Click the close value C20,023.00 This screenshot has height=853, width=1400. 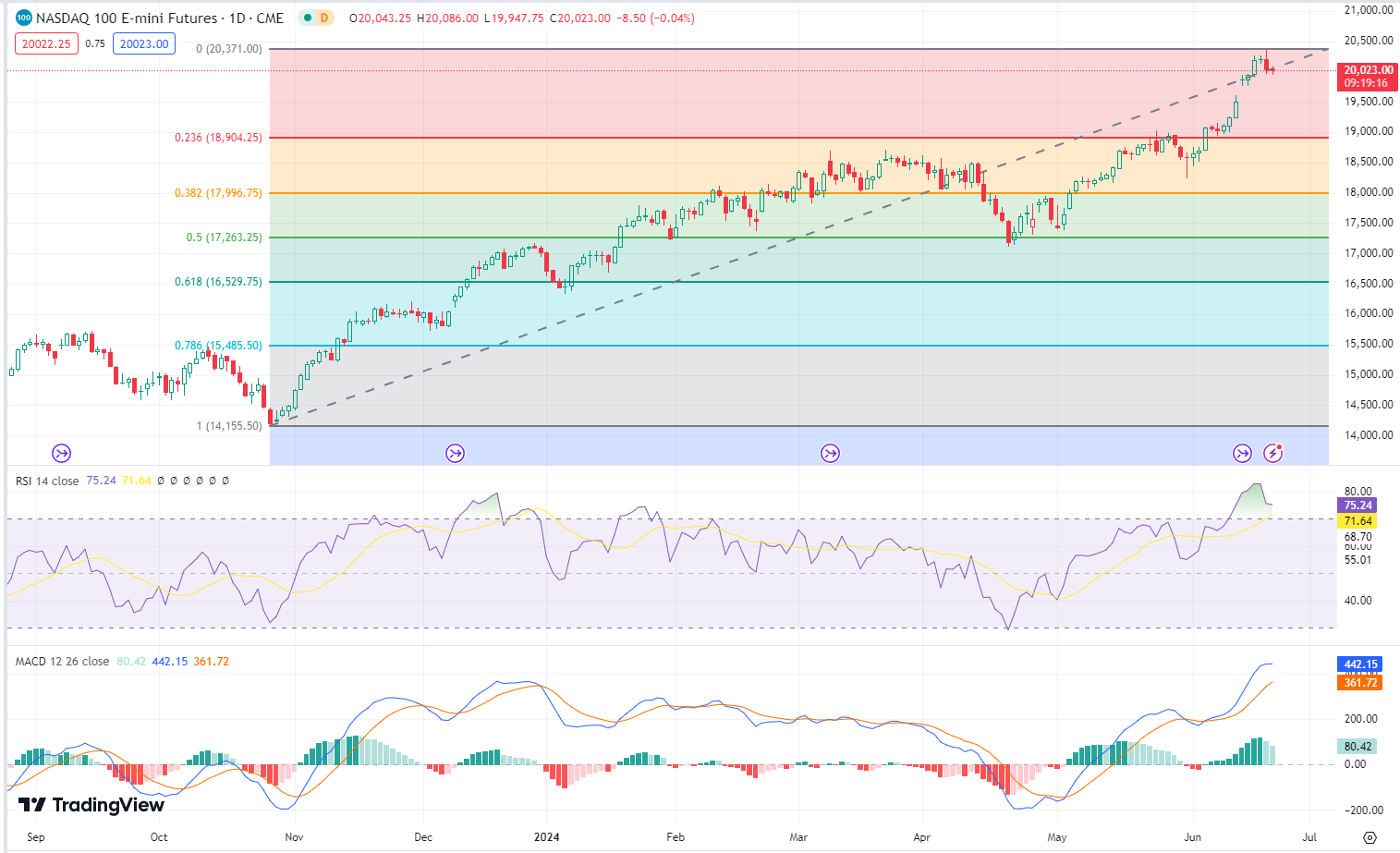(579, 18)
